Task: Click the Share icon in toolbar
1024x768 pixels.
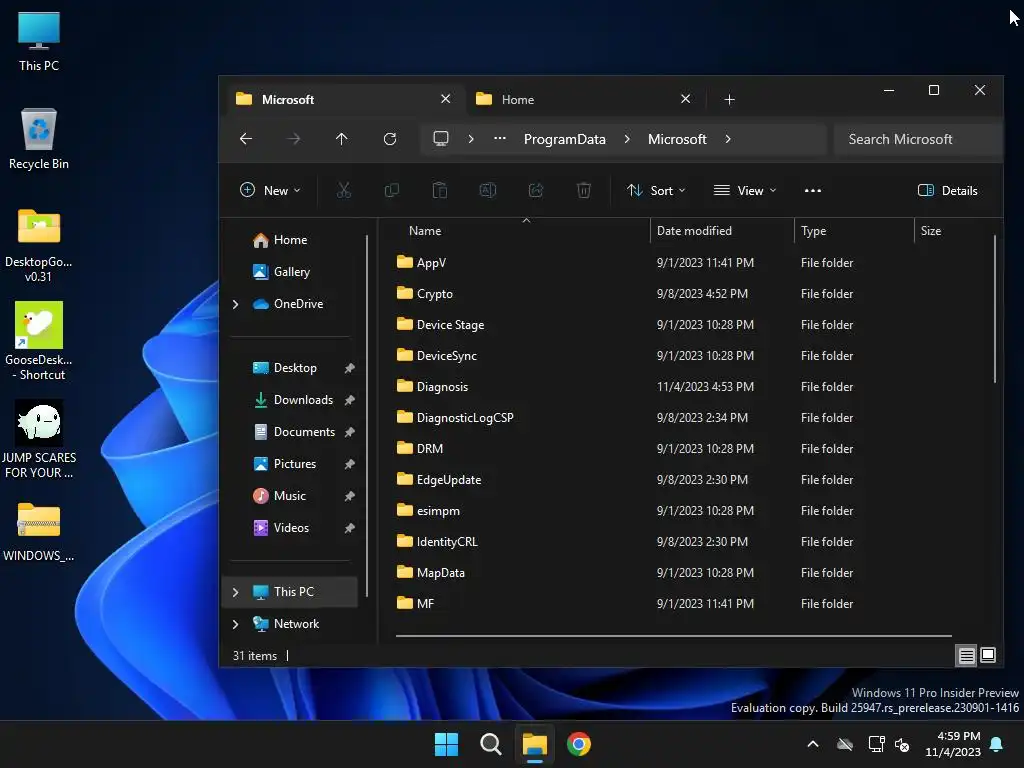Action: (536, 190)
